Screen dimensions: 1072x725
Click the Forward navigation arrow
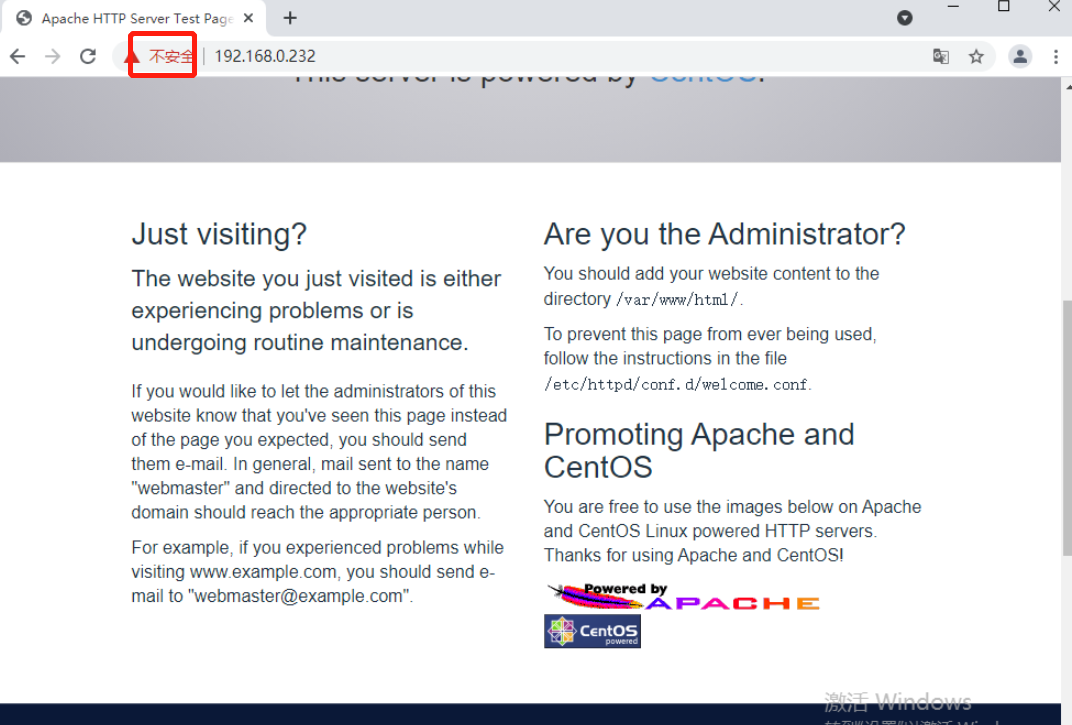(52, 57)
